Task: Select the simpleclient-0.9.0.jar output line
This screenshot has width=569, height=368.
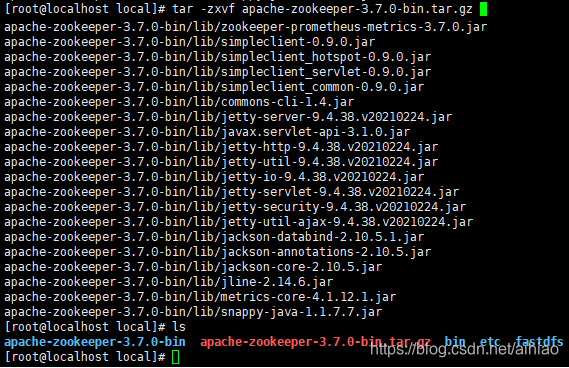Action: point(189,42)
